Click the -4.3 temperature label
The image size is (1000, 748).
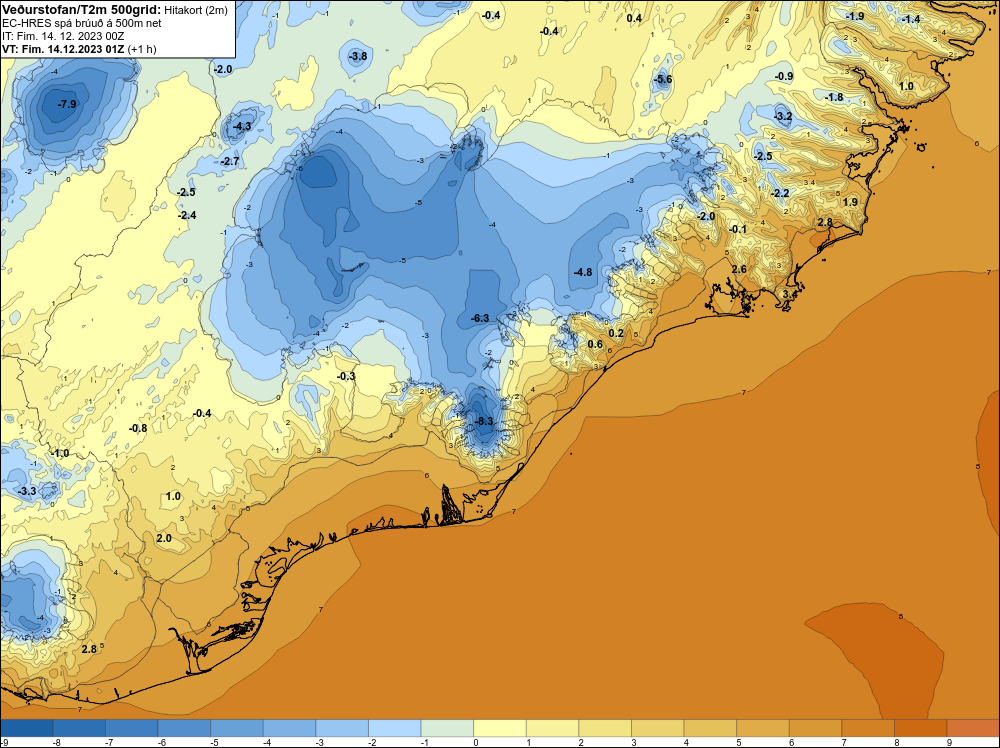coord(242,126)
